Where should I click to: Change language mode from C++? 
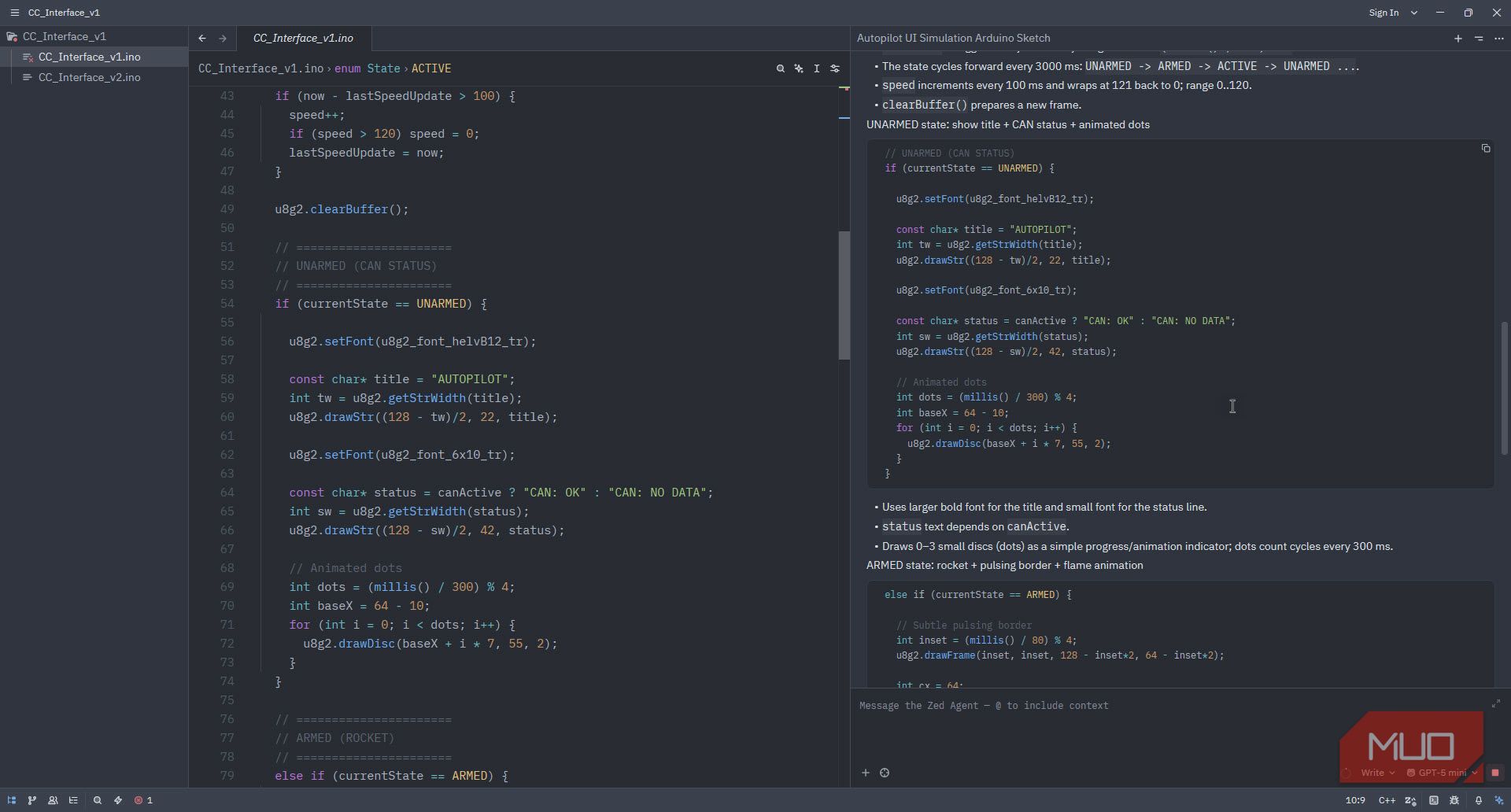[x=1387, y=800]
